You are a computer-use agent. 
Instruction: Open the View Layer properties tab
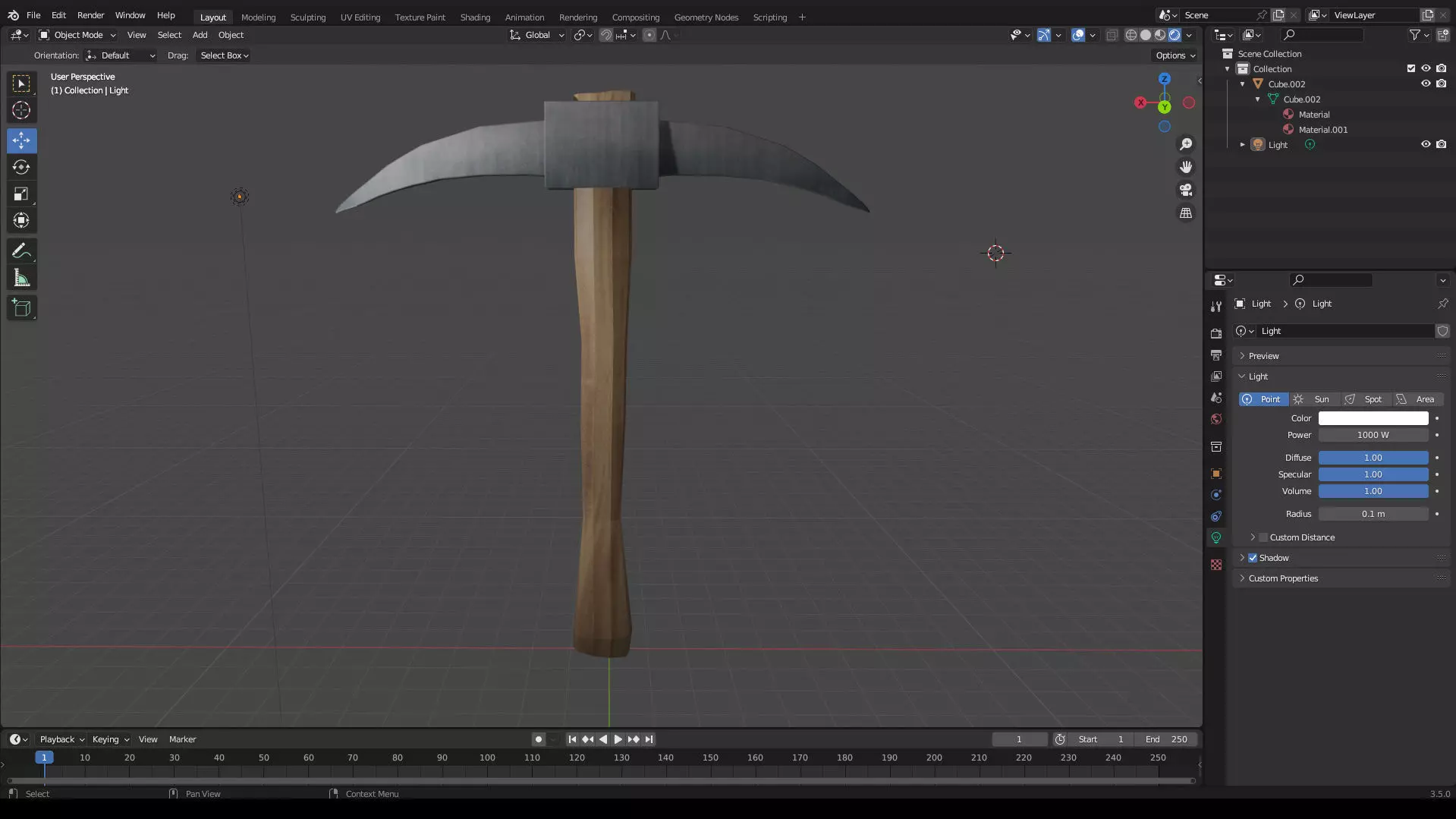[1216, 376]
